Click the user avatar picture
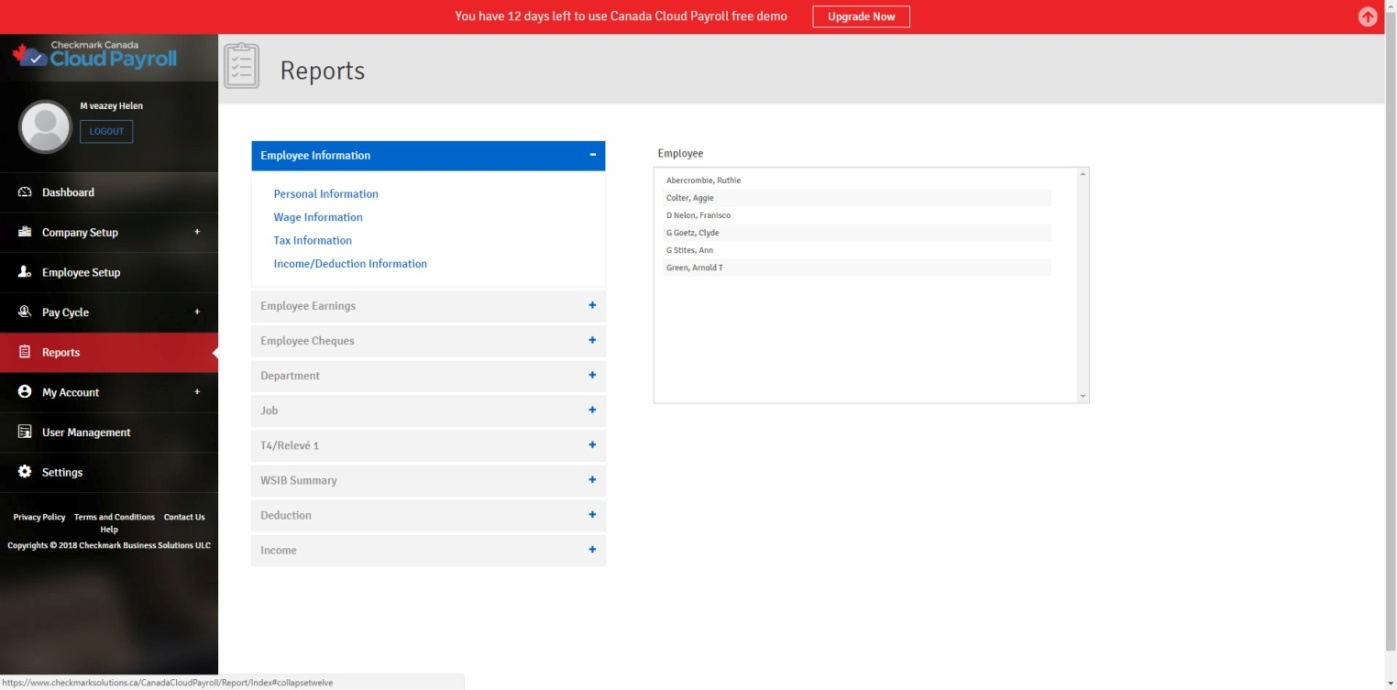The width and height of the screenshot is (1397, 690). click(x=45, y=127)
